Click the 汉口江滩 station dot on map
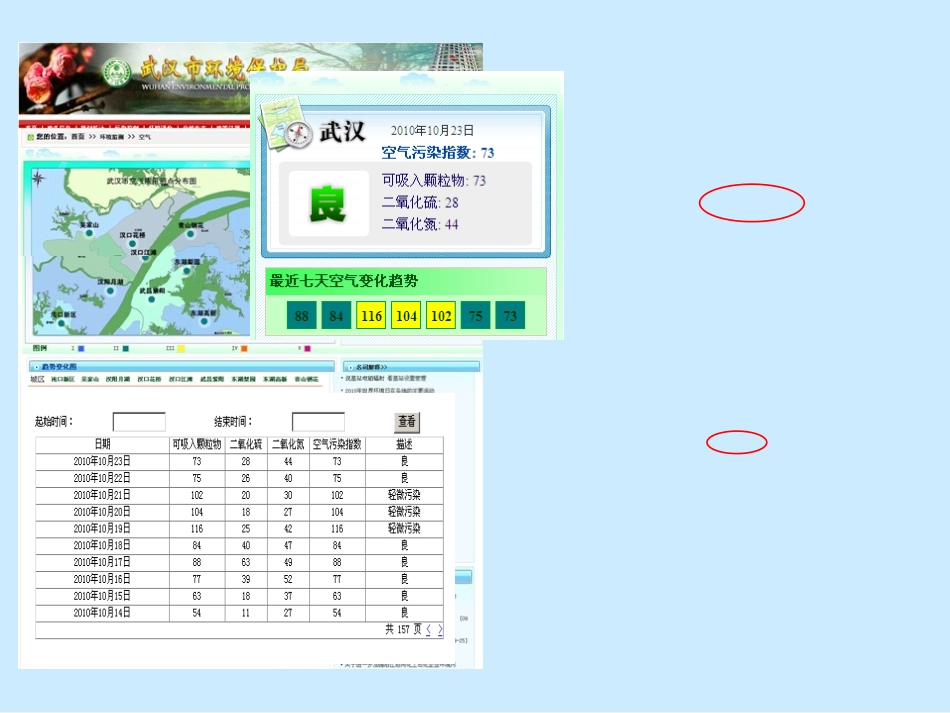Image resolution: width=950 pixels, height=713 pixels. pyautogui.click(x=145, y=257)
